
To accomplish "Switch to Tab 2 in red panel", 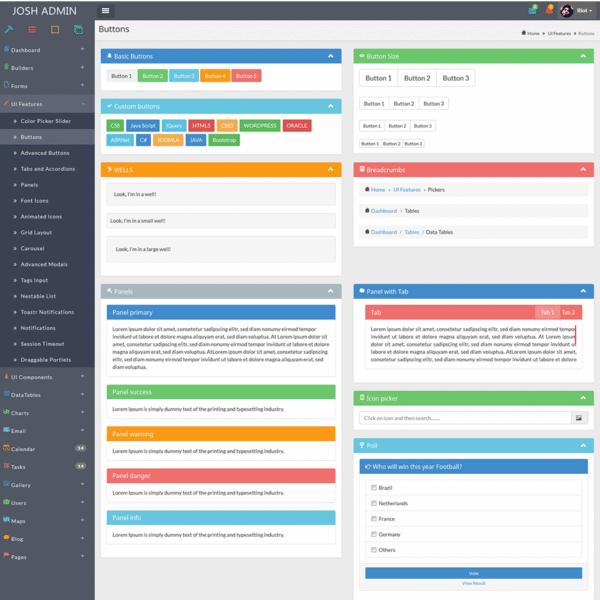I will pos(568,312).
